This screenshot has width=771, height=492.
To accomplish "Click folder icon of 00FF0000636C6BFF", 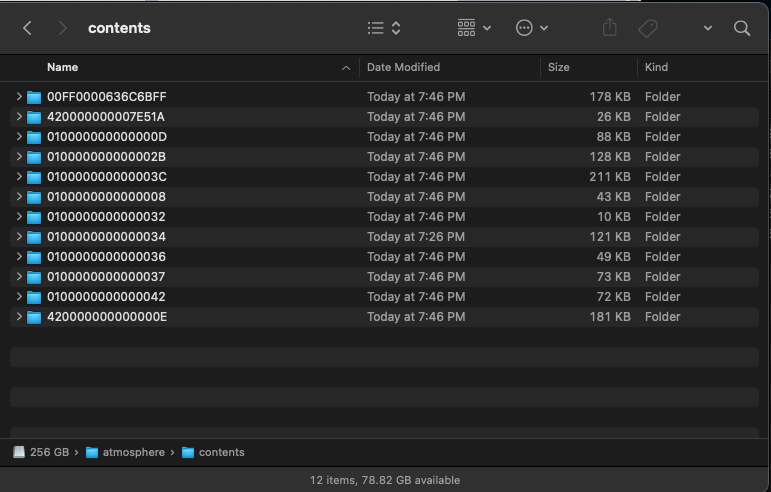I will [34, 97].
